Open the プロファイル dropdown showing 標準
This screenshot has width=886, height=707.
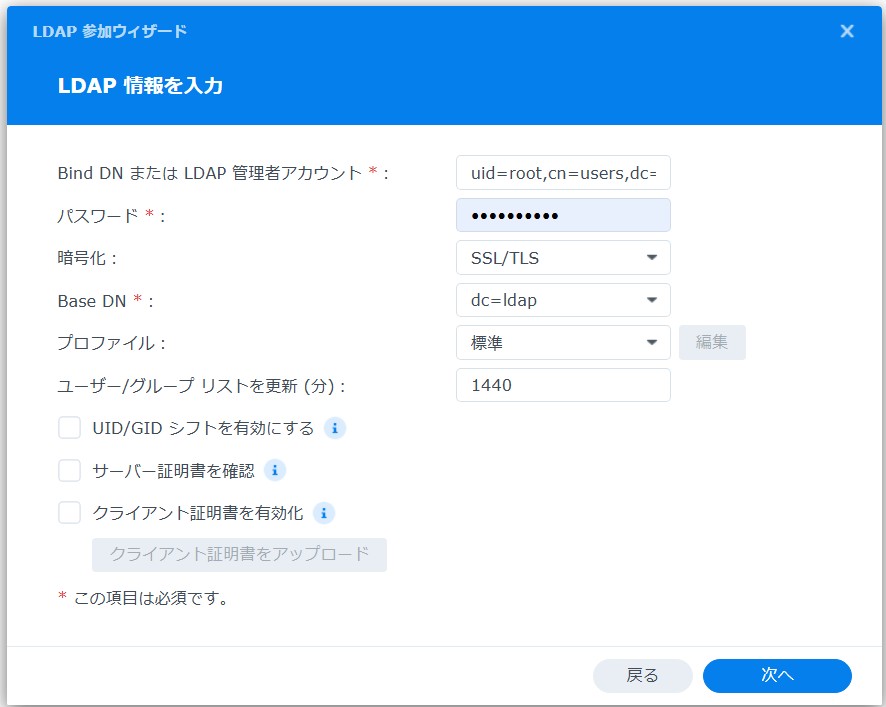(x=563, y=343)
